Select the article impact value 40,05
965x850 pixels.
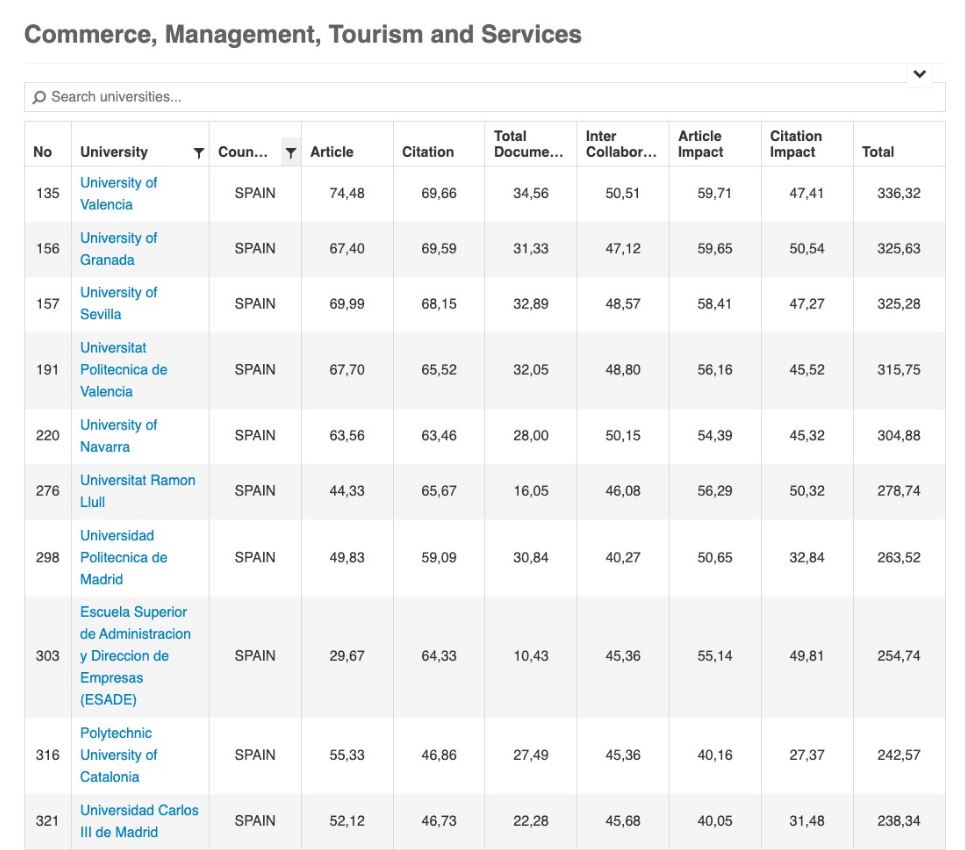click(x=715, y=821)
